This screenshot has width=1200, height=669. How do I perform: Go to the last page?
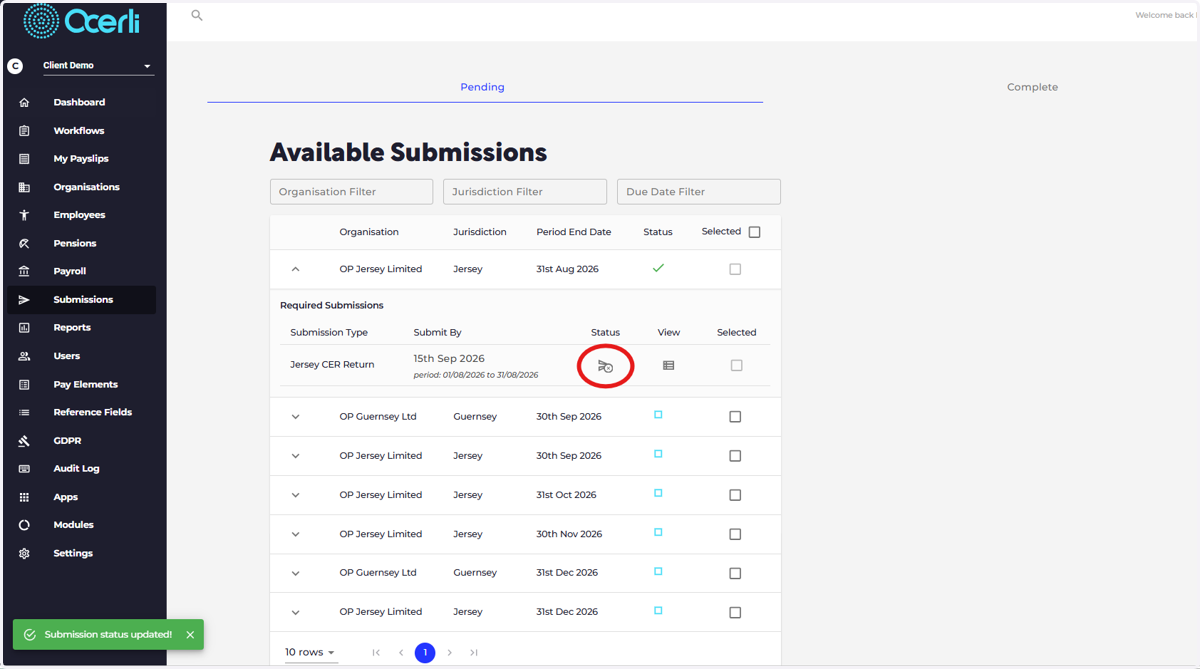tap(474, 653)
